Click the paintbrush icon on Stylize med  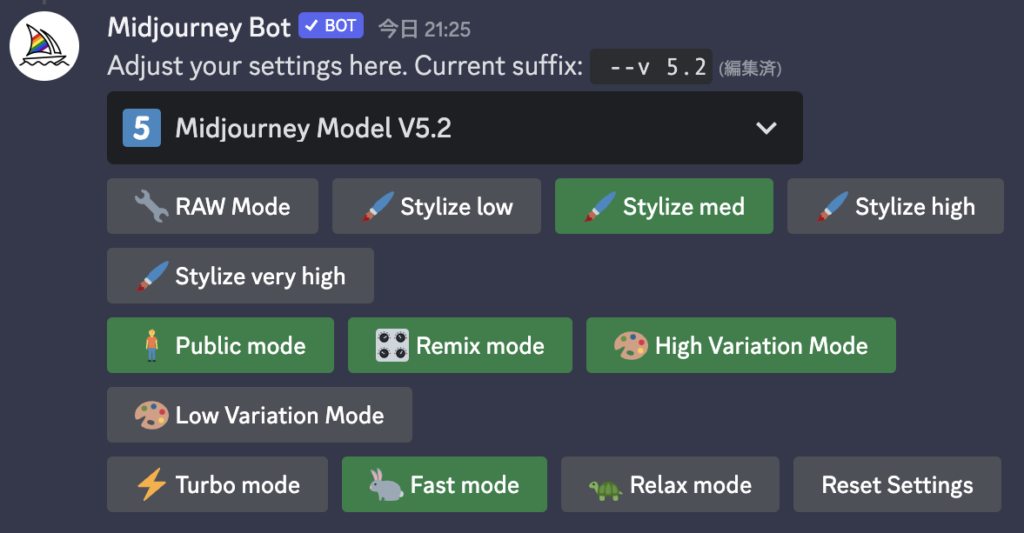pos(600,206)
